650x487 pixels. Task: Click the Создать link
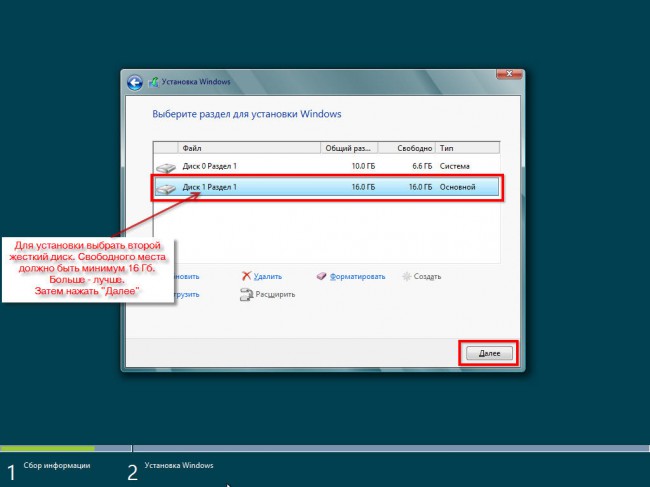coord(427,276)
